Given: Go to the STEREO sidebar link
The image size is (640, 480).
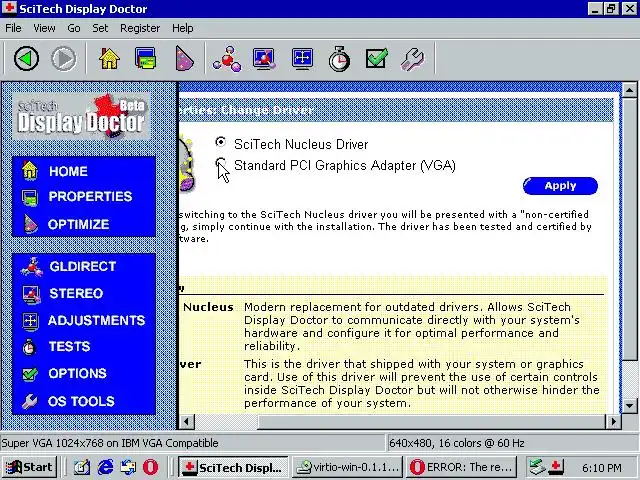Looking at the screenshot, I should pos(76,293).
